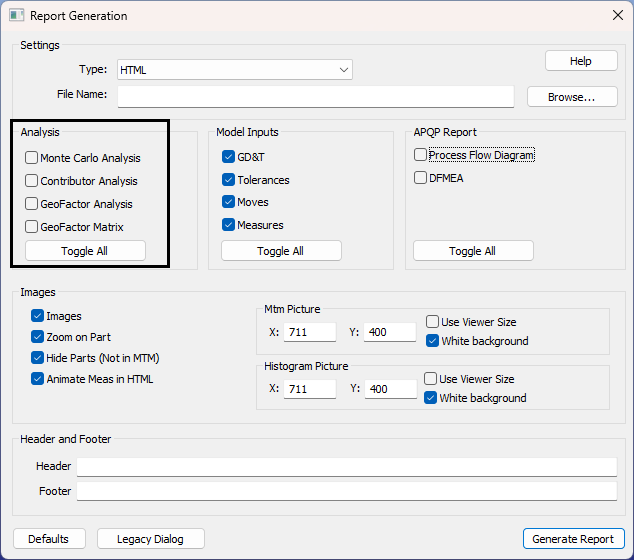Image resolution: width=634 pixels, height=560 pixels.
Task: Click Generate Report
Action: click(573, 539)
